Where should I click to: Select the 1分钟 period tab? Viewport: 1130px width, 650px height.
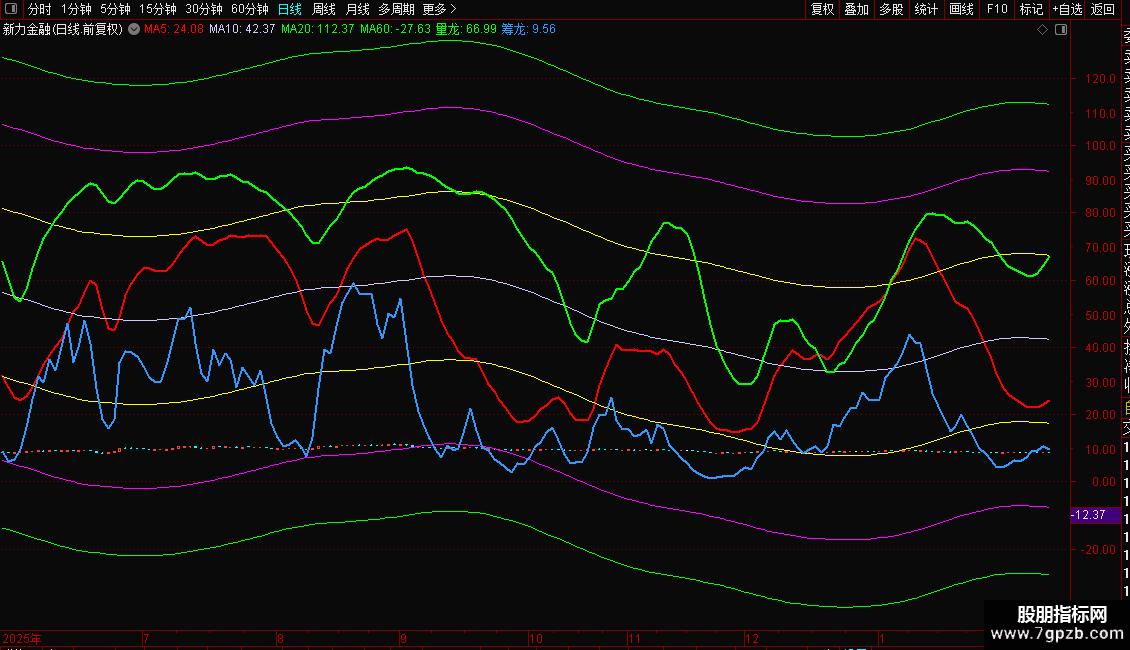coord(76,9)
